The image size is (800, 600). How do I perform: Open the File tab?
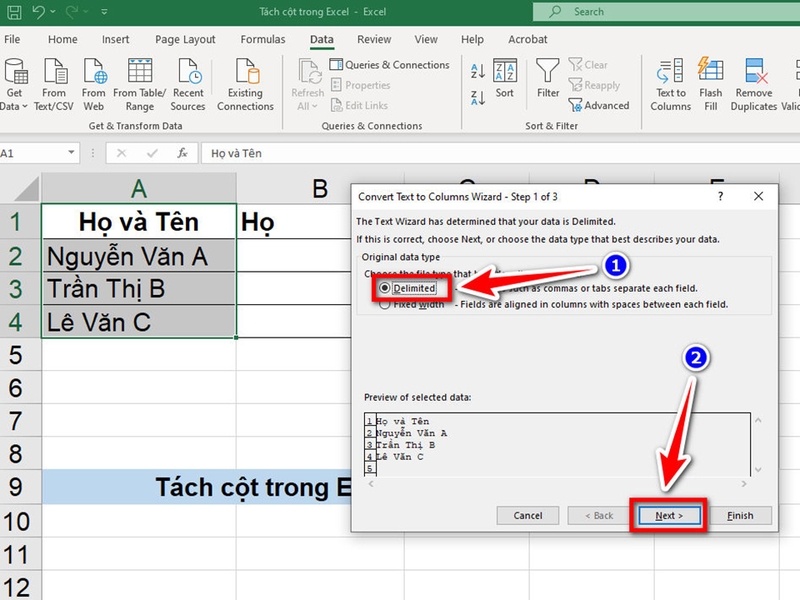point(12,39)
